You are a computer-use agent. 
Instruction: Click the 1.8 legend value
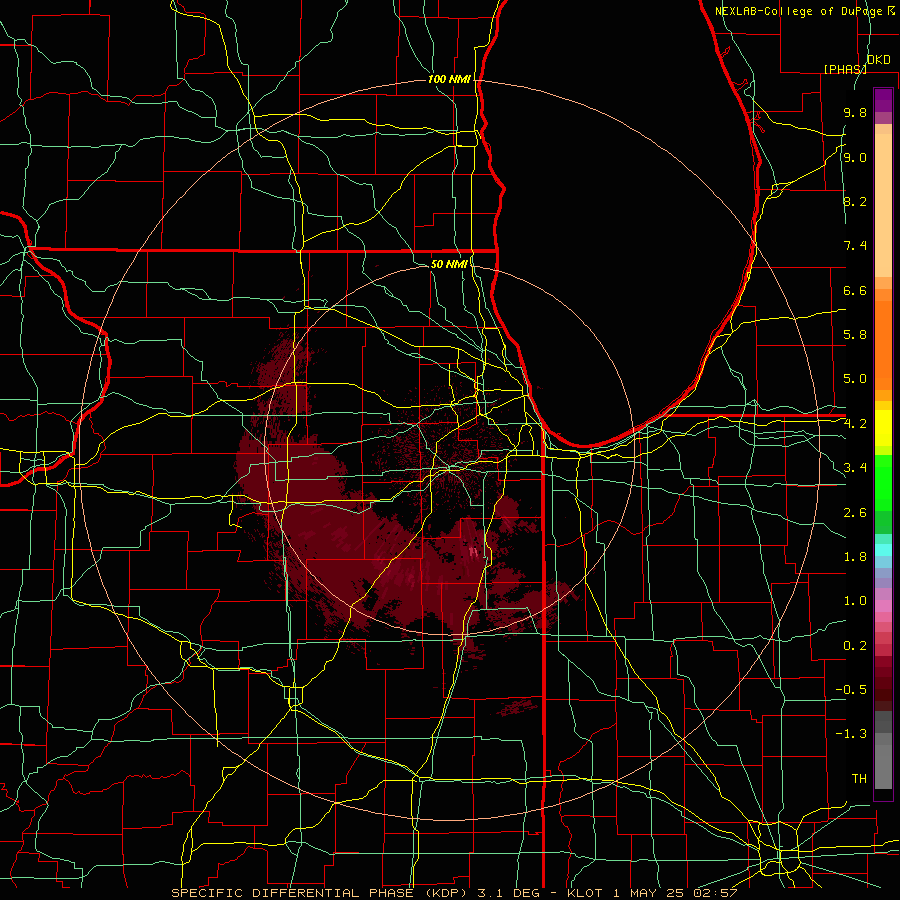pyautogui.click(x=855, y=557)
